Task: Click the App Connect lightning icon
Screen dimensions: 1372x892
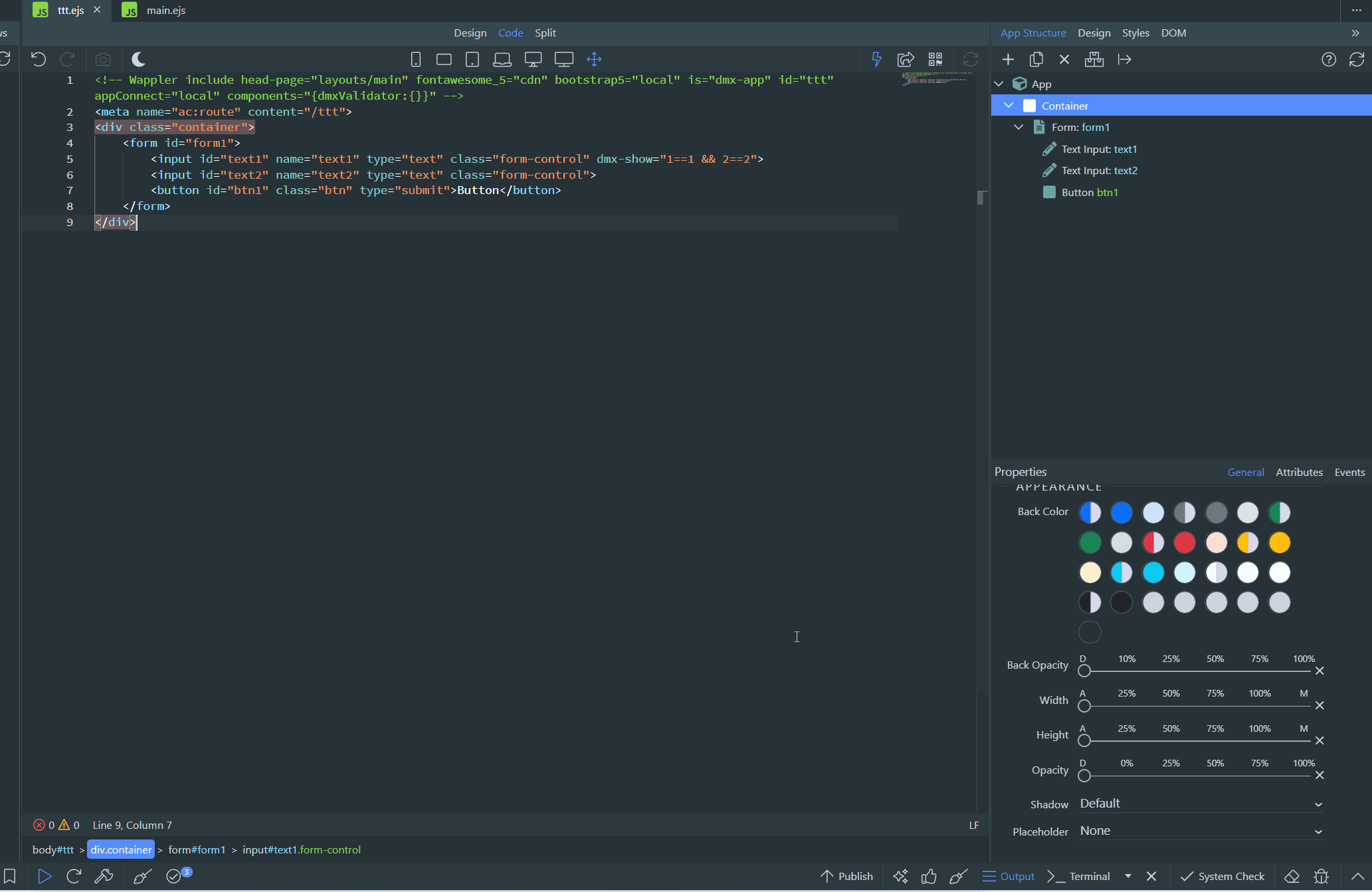Action: tap(877, 59)
